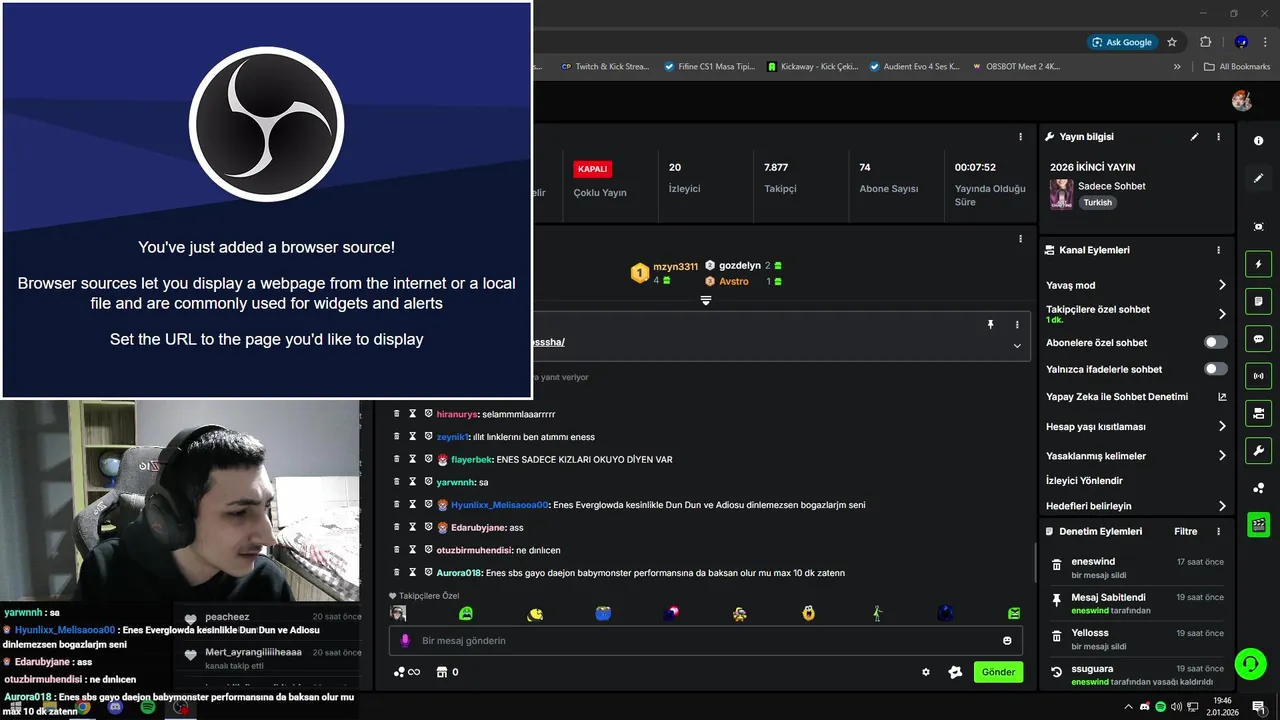1280x720 pixels.
Task: Send message with Gönder button
Action: pos(998,672)
